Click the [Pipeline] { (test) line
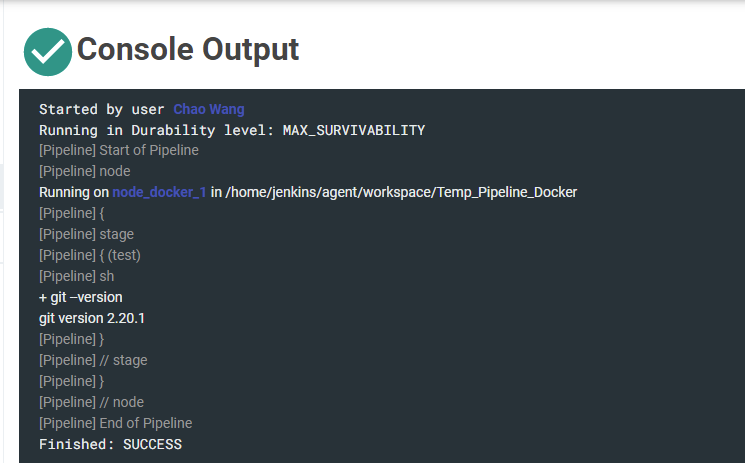 click(x=90, y=255)
